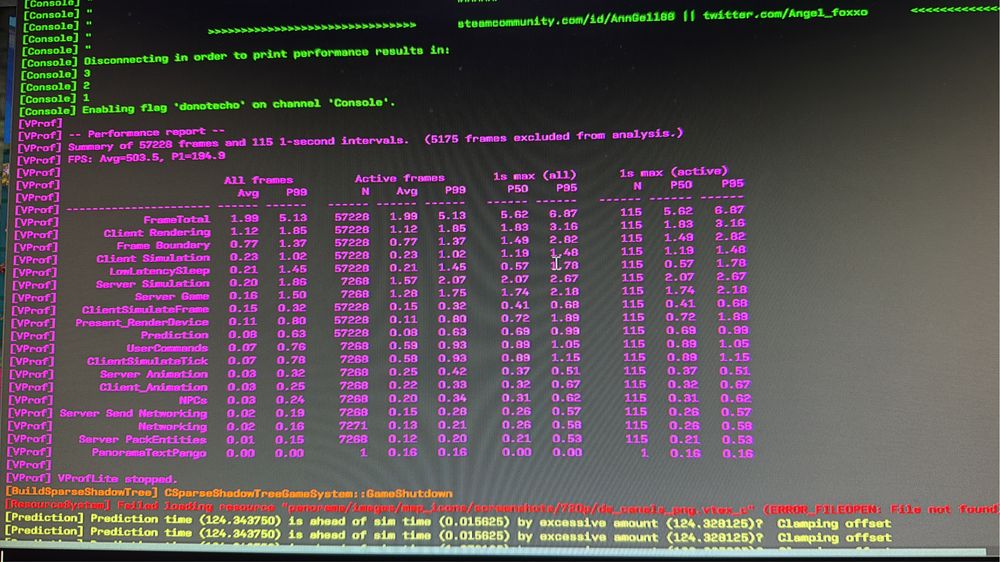Click the Client_Animation row label
Screen dimensions: 1000x562
[x=153, y=387]
